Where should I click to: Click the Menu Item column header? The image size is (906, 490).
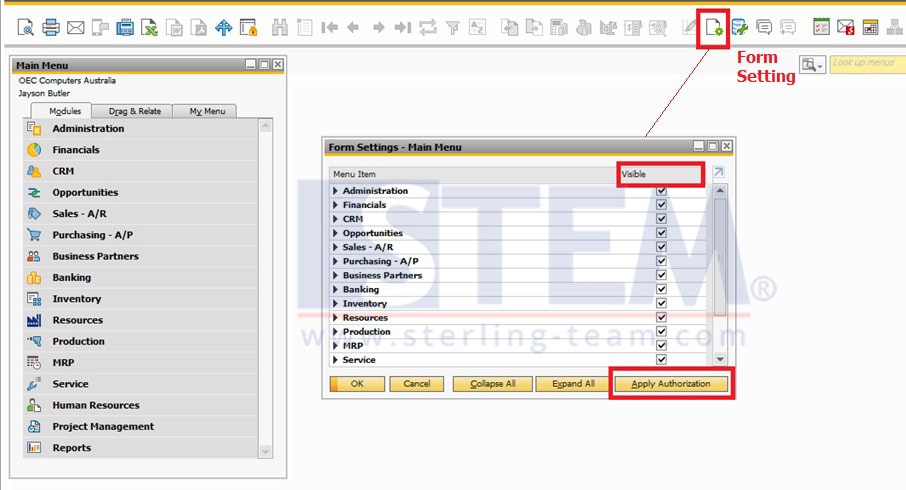click(x=473, y=174)
